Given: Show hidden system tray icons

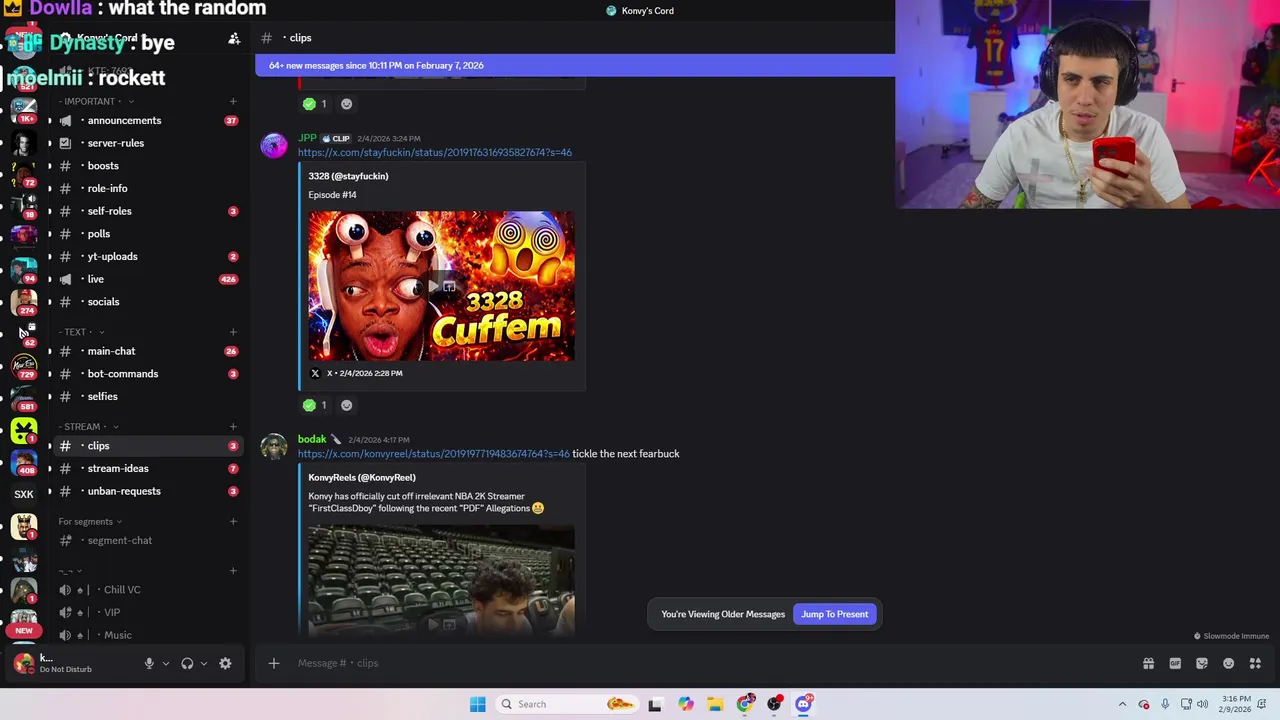Looking at the screenshot, I should 1122,704.
